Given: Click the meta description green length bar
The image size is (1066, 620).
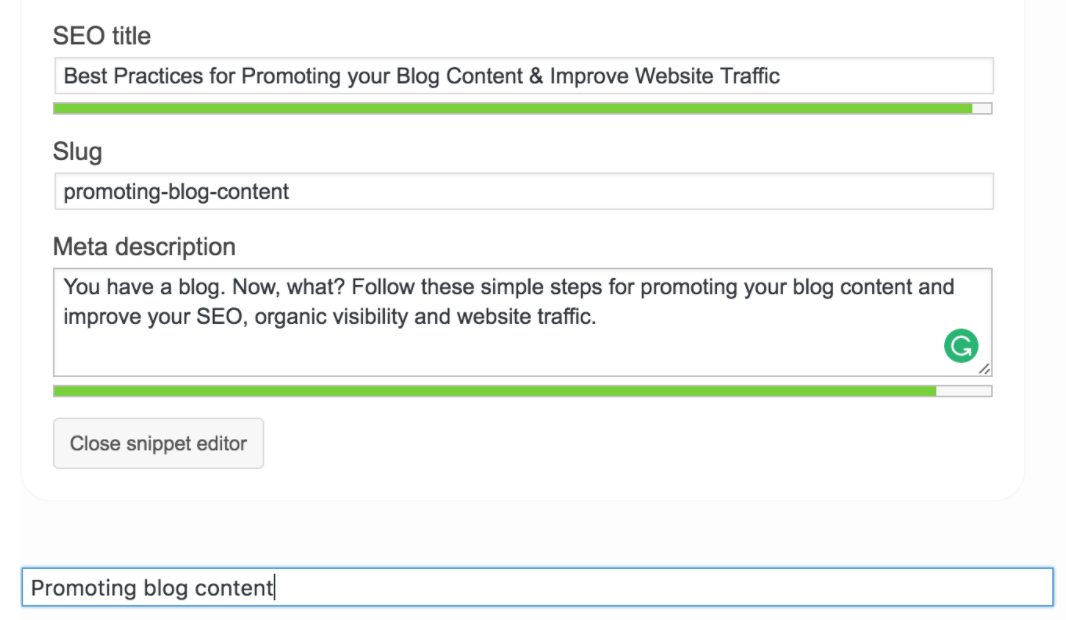Looking at the screenshot, I should pos(494,391).
